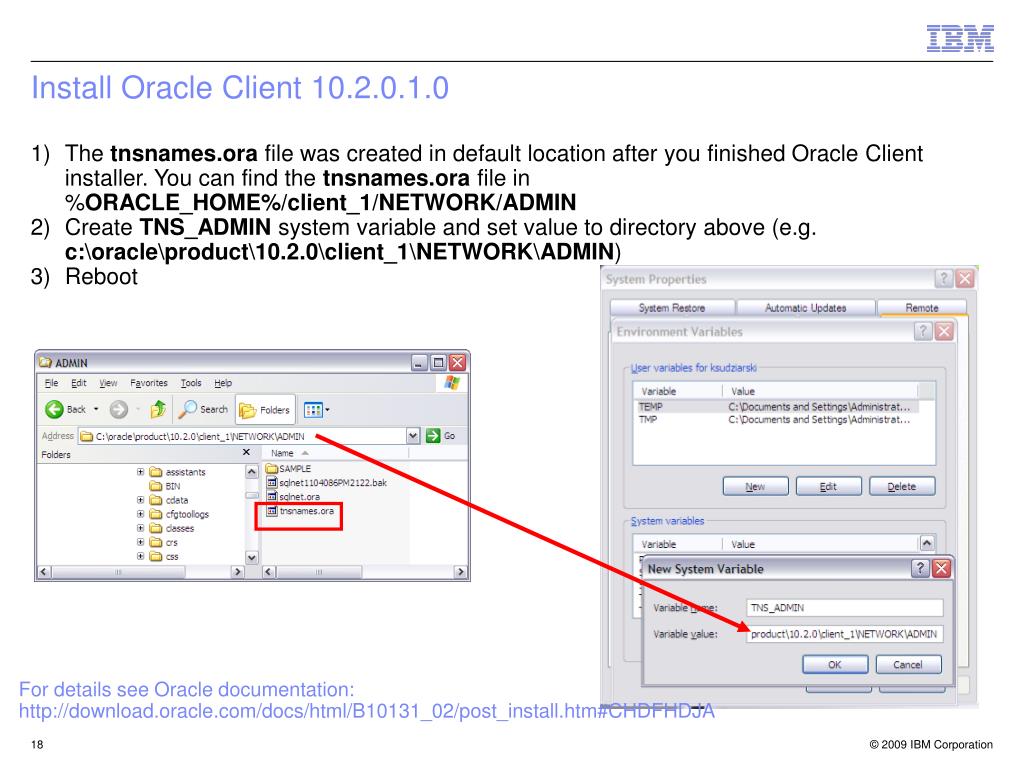This screenshot has height=768, width=1024.
Task: Maximize the ADMIN window
Action: [x=439, y=362]
